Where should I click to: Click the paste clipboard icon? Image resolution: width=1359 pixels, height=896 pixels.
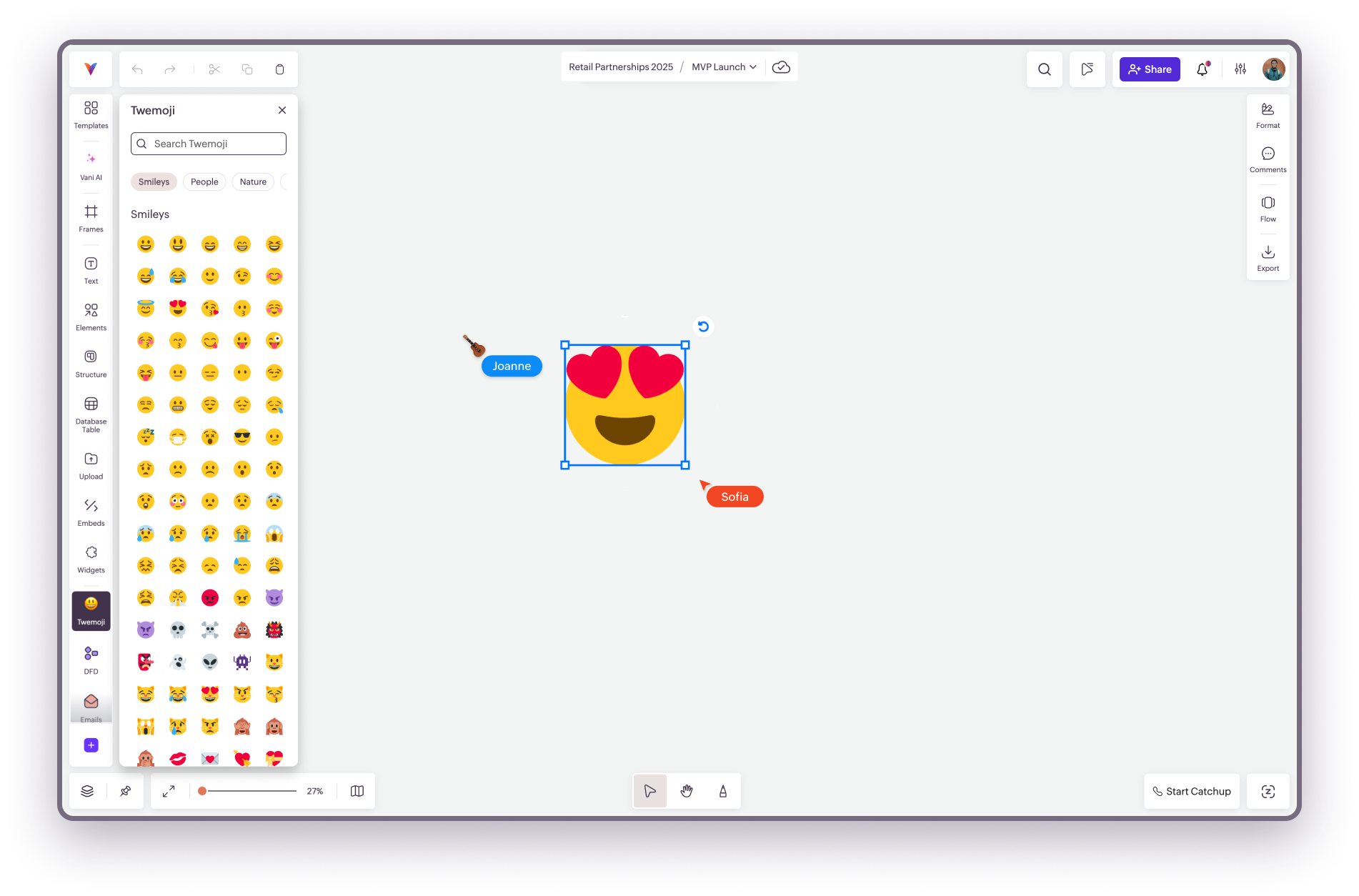(x=280, y=69)
